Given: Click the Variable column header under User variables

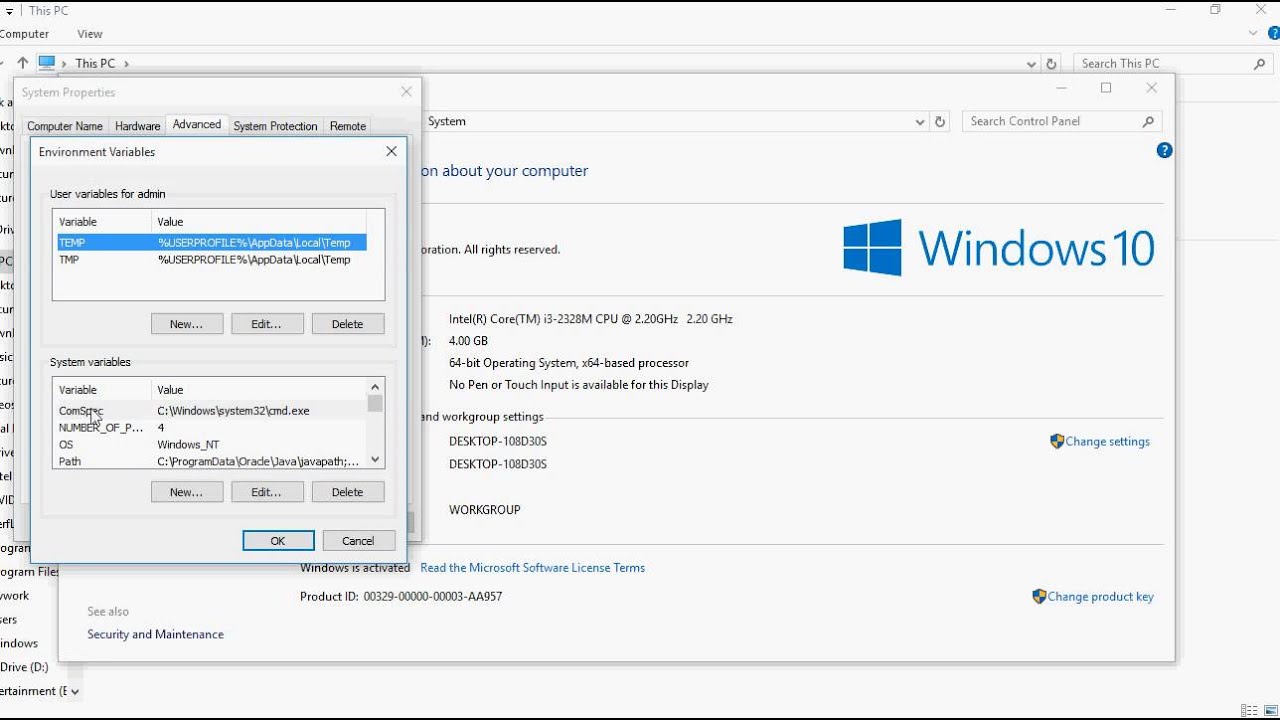Looking at the screenshot, I should [103, 222].
